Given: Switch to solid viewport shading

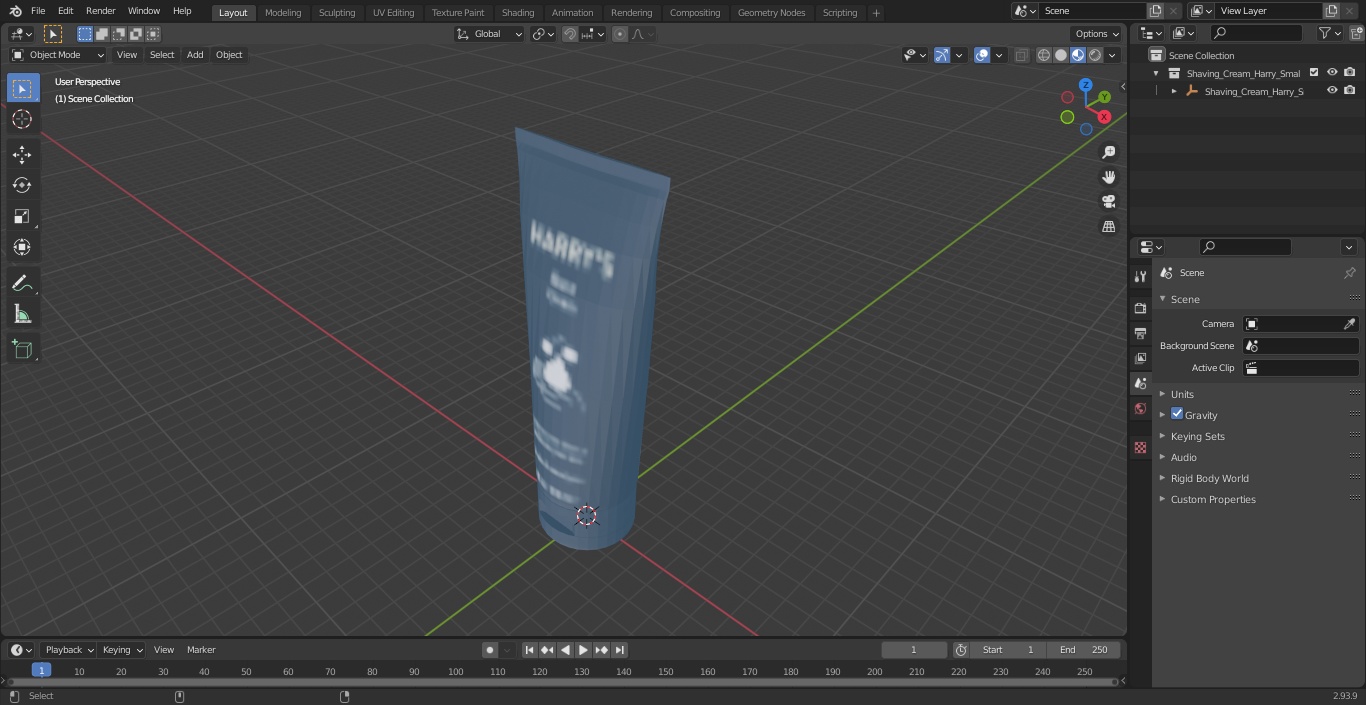Looking at the screenshot, I should point(1061,55).
